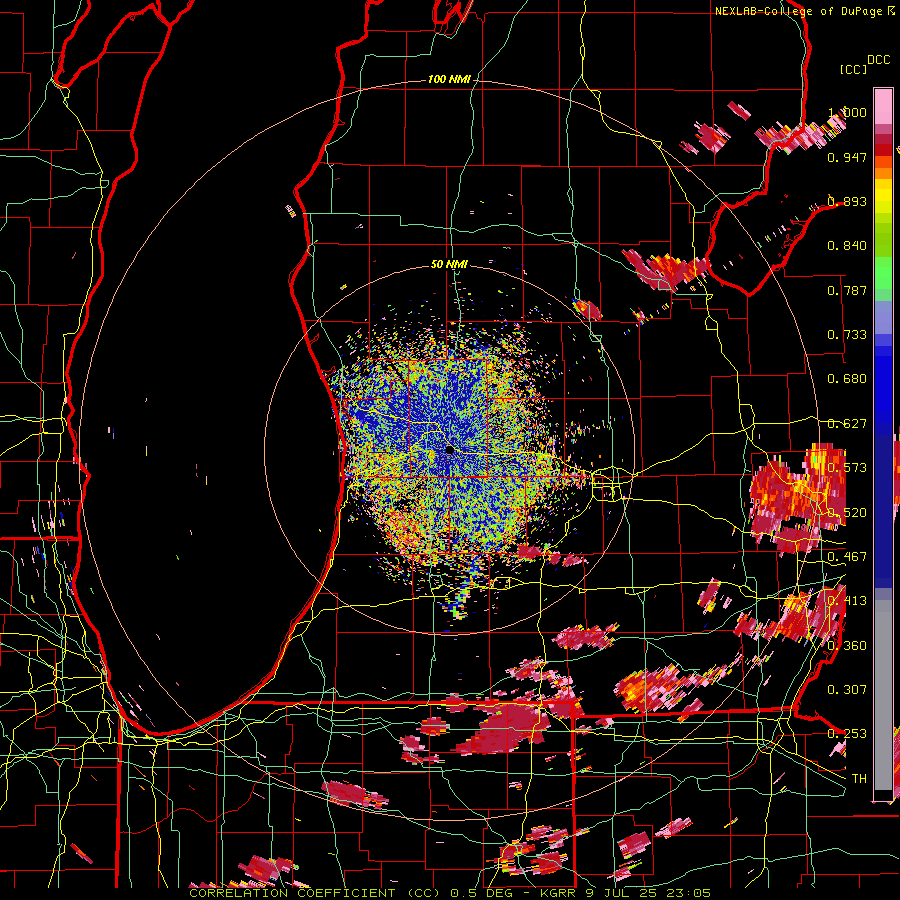900x900 pixels.
Task: Click the black radar site dot at center
Action: 449,449
